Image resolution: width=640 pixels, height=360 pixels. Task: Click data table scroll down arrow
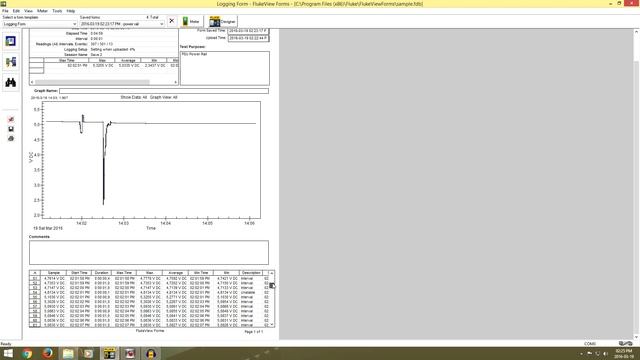(272, 324)
